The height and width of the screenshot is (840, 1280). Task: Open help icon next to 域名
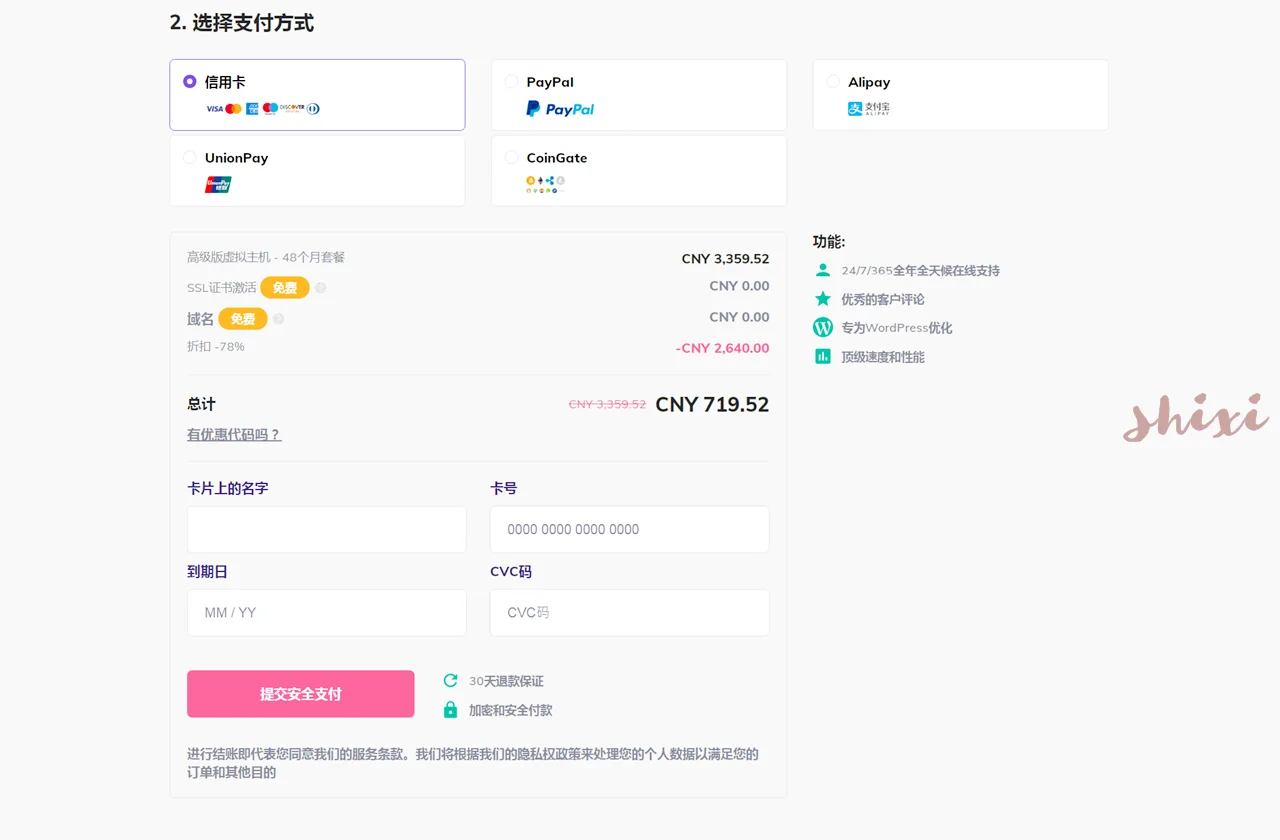pos(279,319)
